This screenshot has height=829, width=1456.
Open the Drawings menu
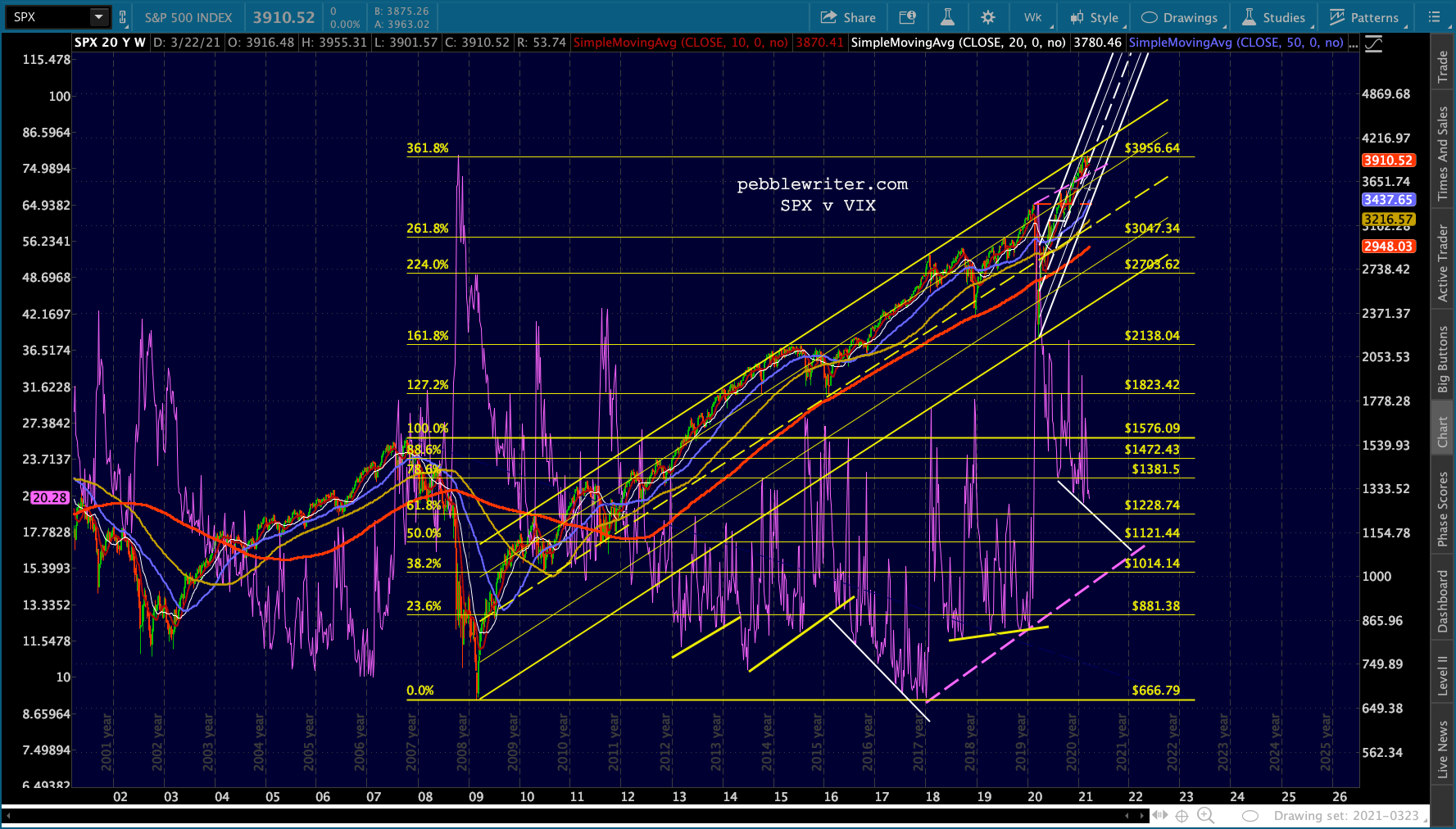[1179, 17]
